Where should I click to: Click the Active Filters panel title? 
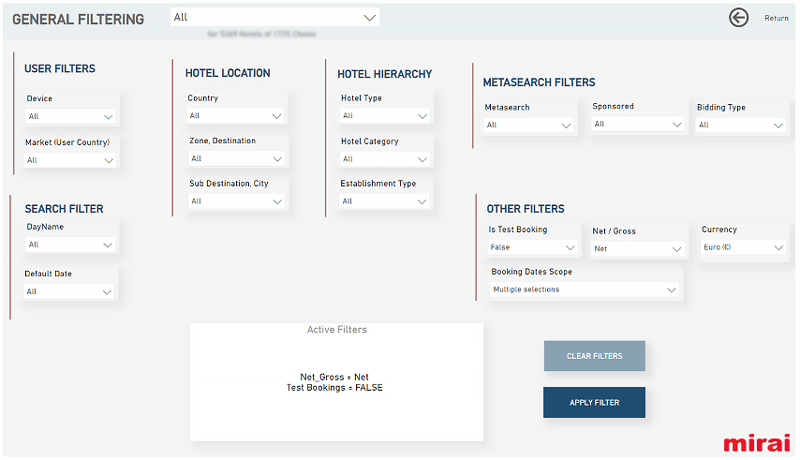click(x=337, y=330)
